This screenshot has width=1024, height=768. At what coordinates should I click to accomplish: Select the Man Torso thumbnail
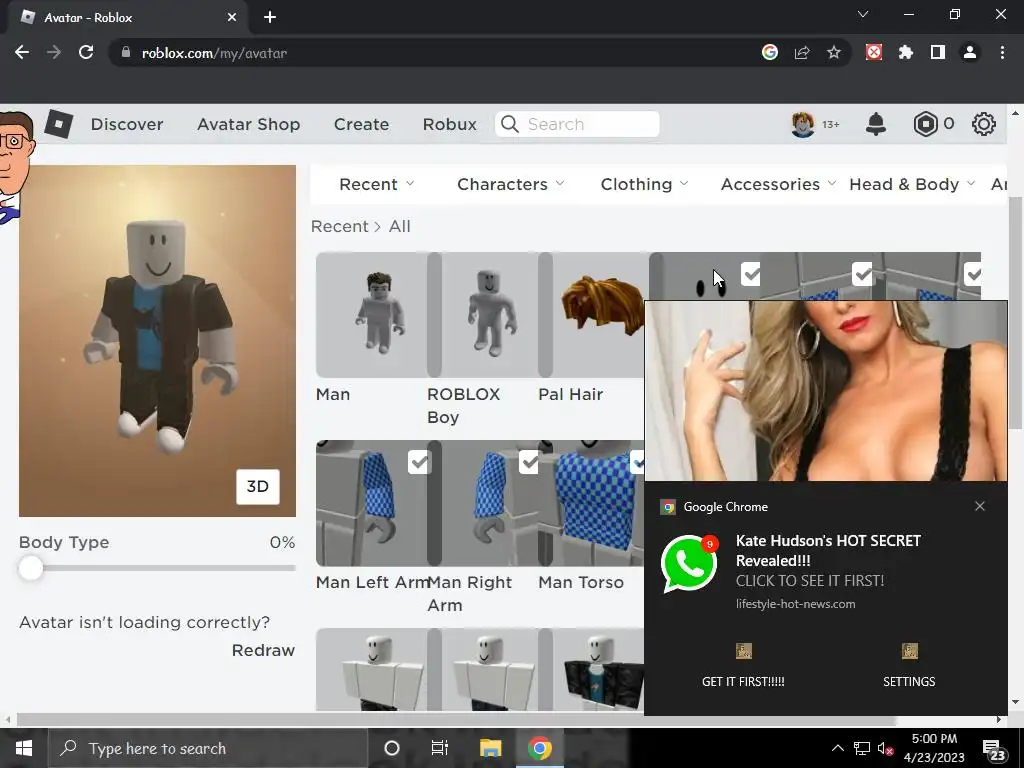[592, 503]
